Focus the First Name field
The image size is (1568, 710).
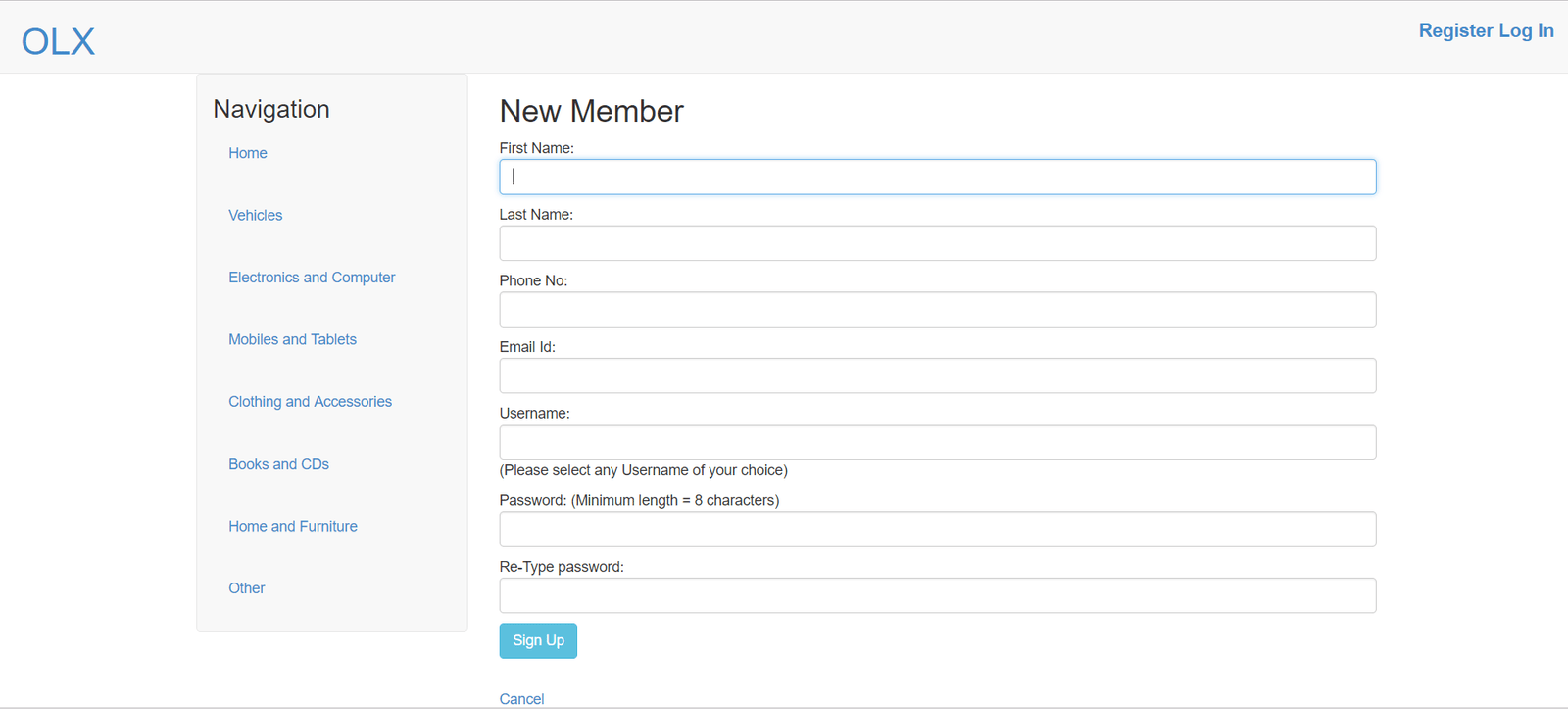pyautogui.click(x=937, y=177)
